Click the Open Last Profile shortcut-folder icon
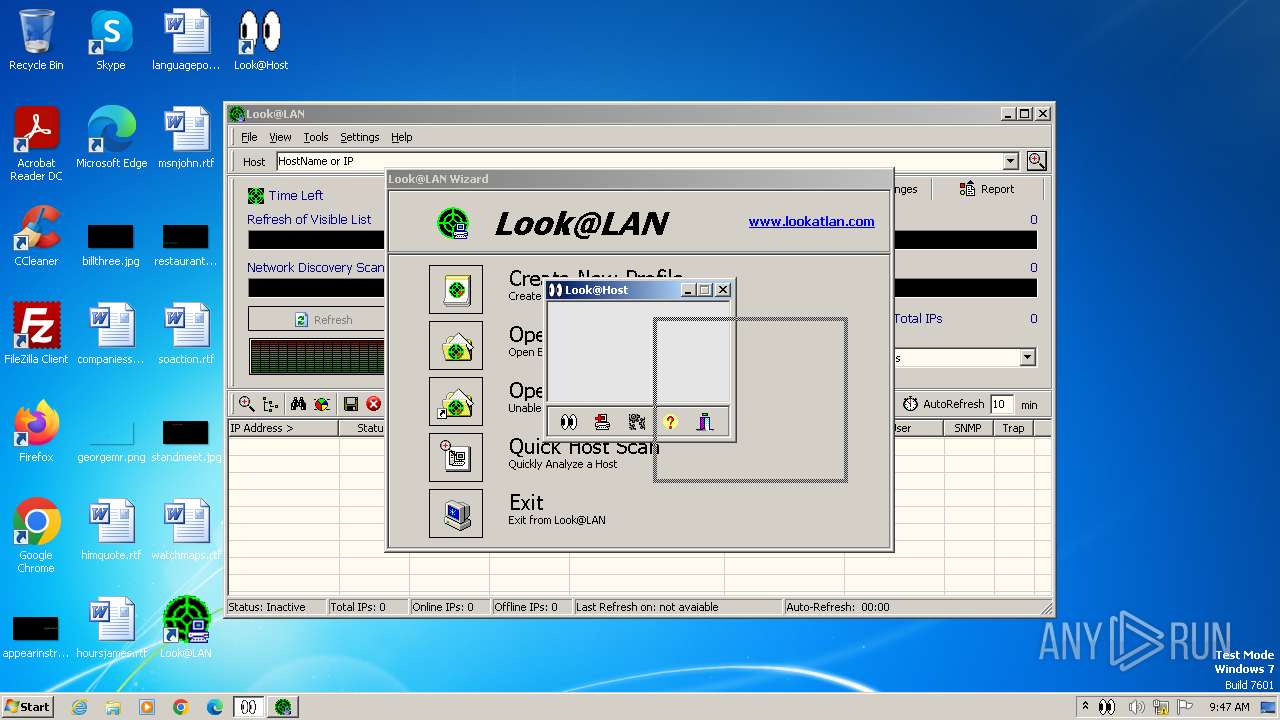 [456, 401]
